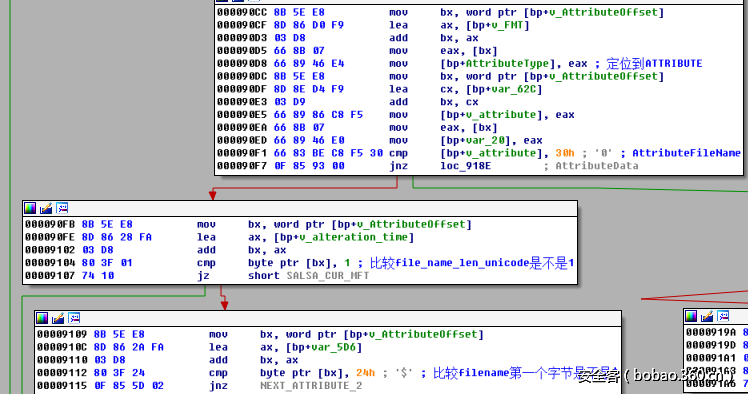Click the jz mnemonic at address 00009107
Viewport: 748px width, 394px height.
point(203,276)
